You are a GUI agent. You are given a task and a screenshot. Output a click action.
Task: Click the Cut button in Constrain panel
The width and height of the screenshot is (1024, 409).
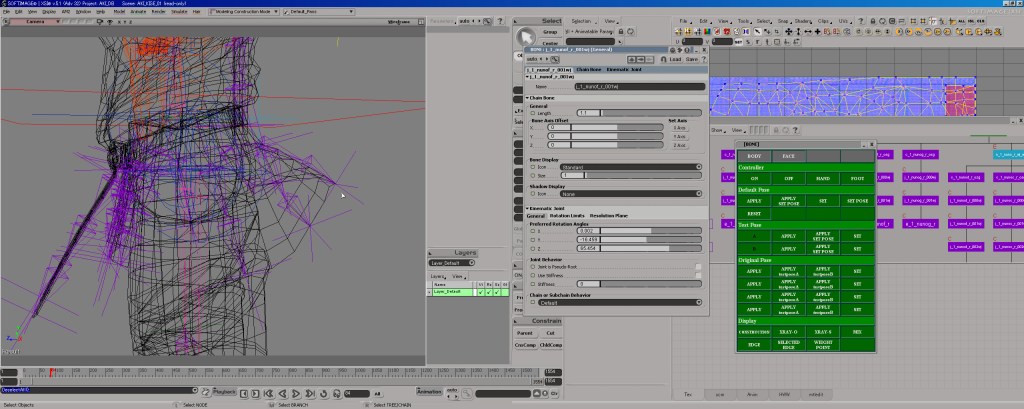point(550,332)
